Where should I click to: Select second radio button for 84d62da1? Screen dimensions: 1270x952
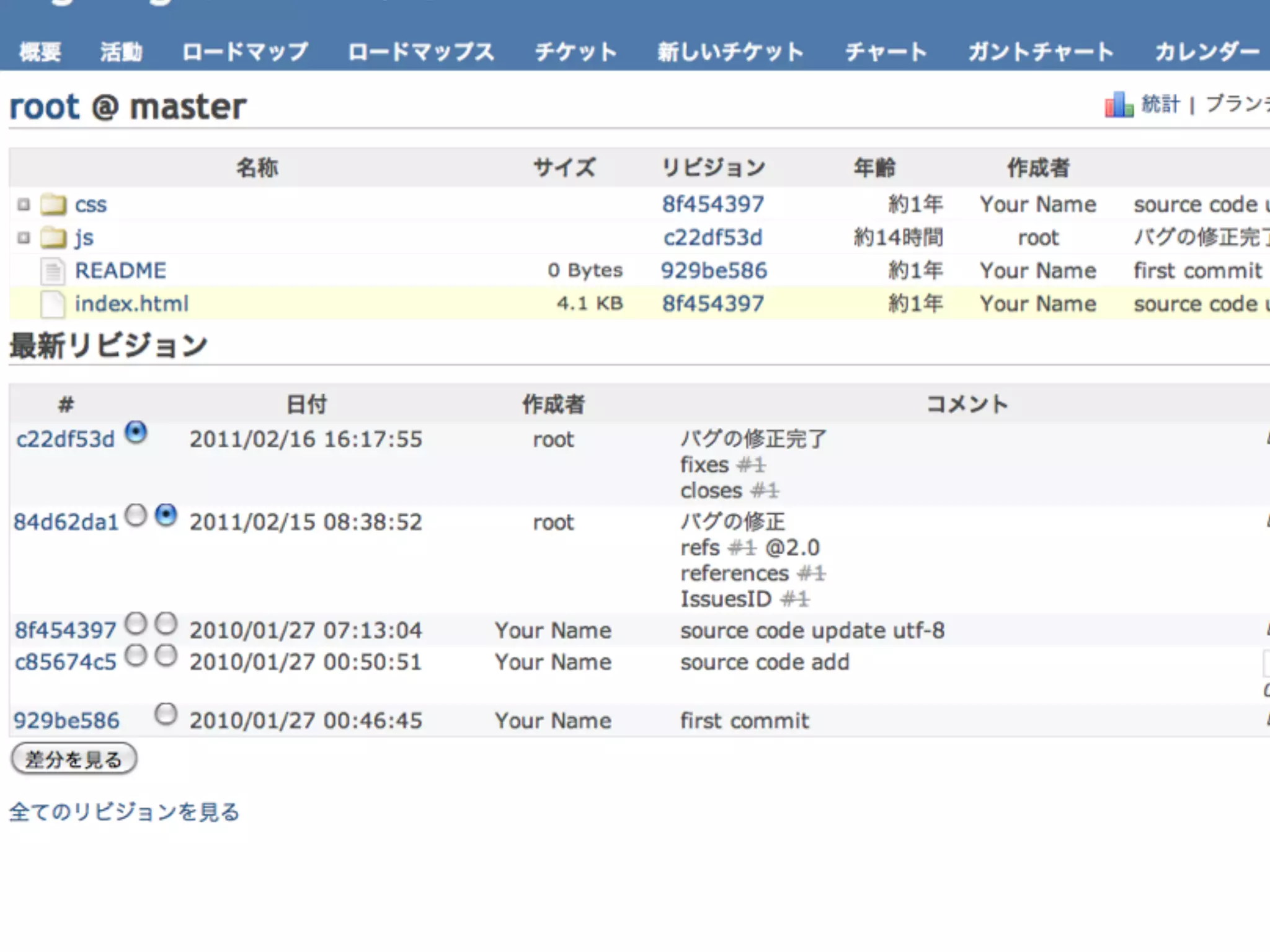166,515
